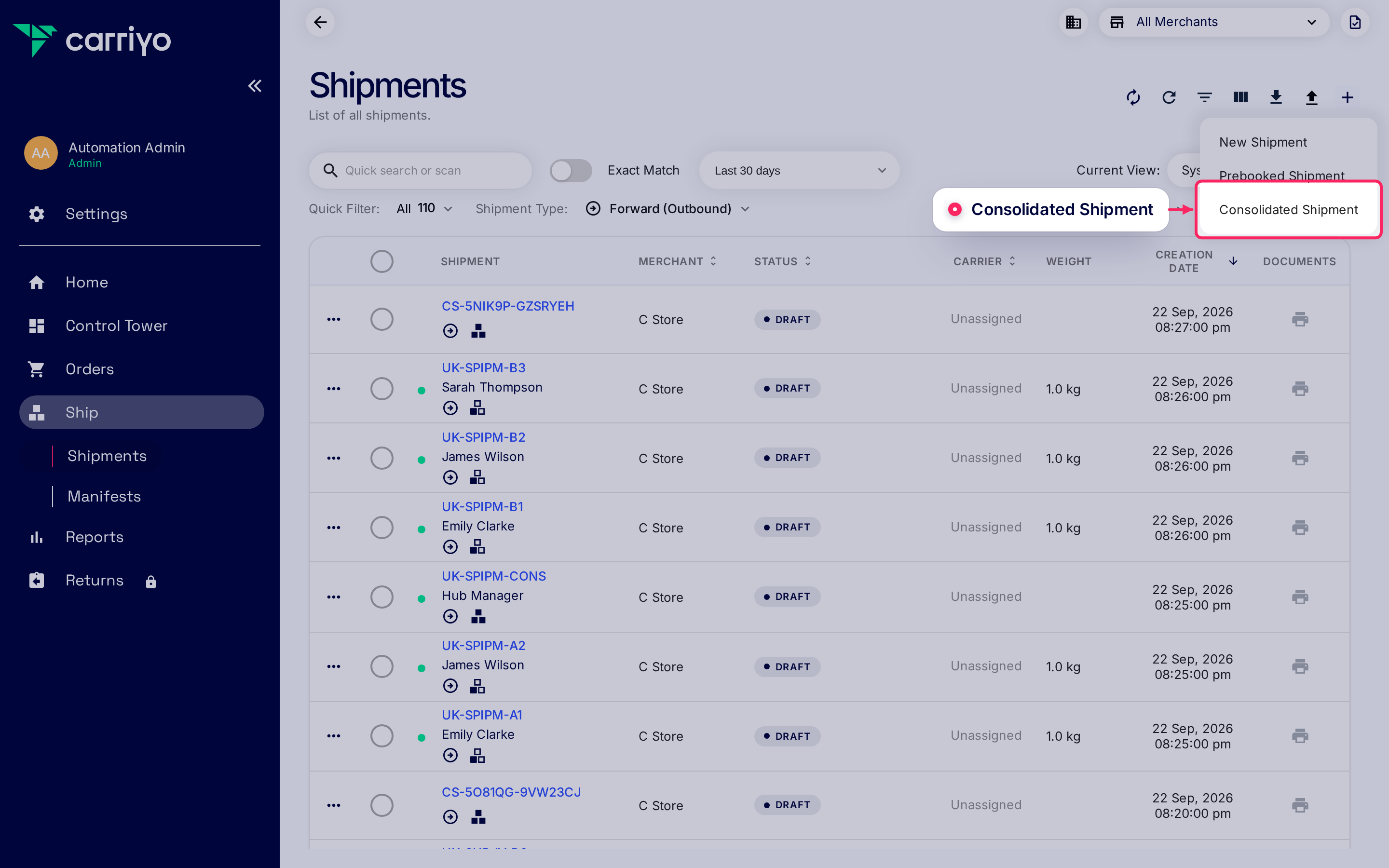Screen dimensions: 1389x868
Task: Open Shipment Type Forward (Outbound) dropdown
Action: pos(668,208)
